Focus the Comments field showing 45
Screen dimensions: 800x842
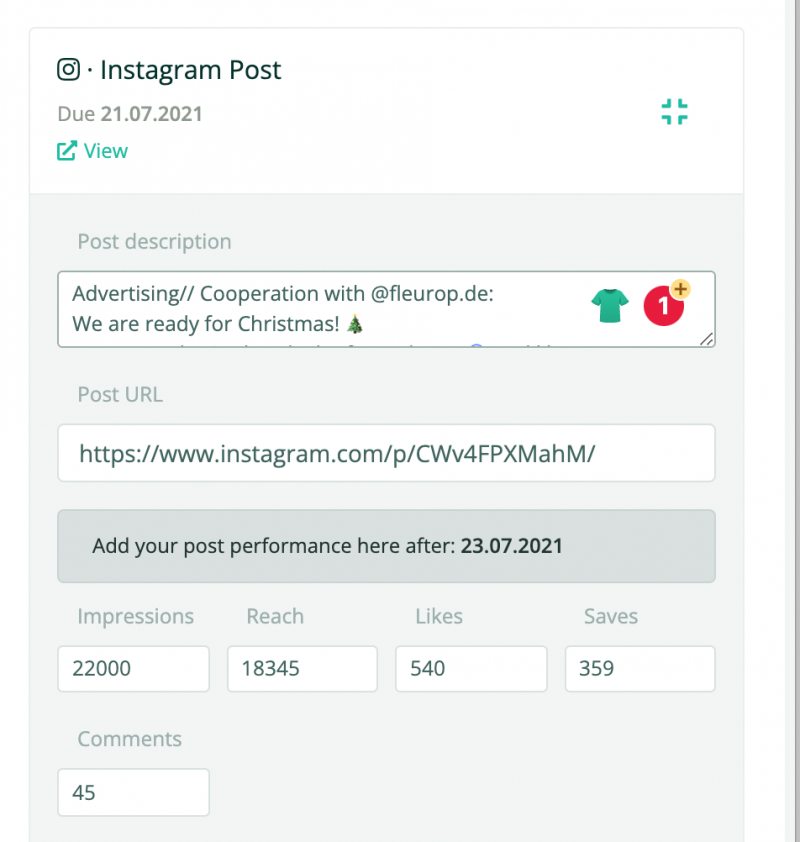tap(134, 793)
